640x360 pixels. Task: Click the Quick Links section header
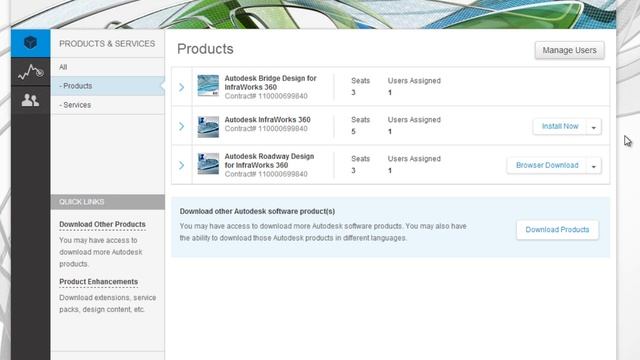pyautogui.click(x=108, y=202)
